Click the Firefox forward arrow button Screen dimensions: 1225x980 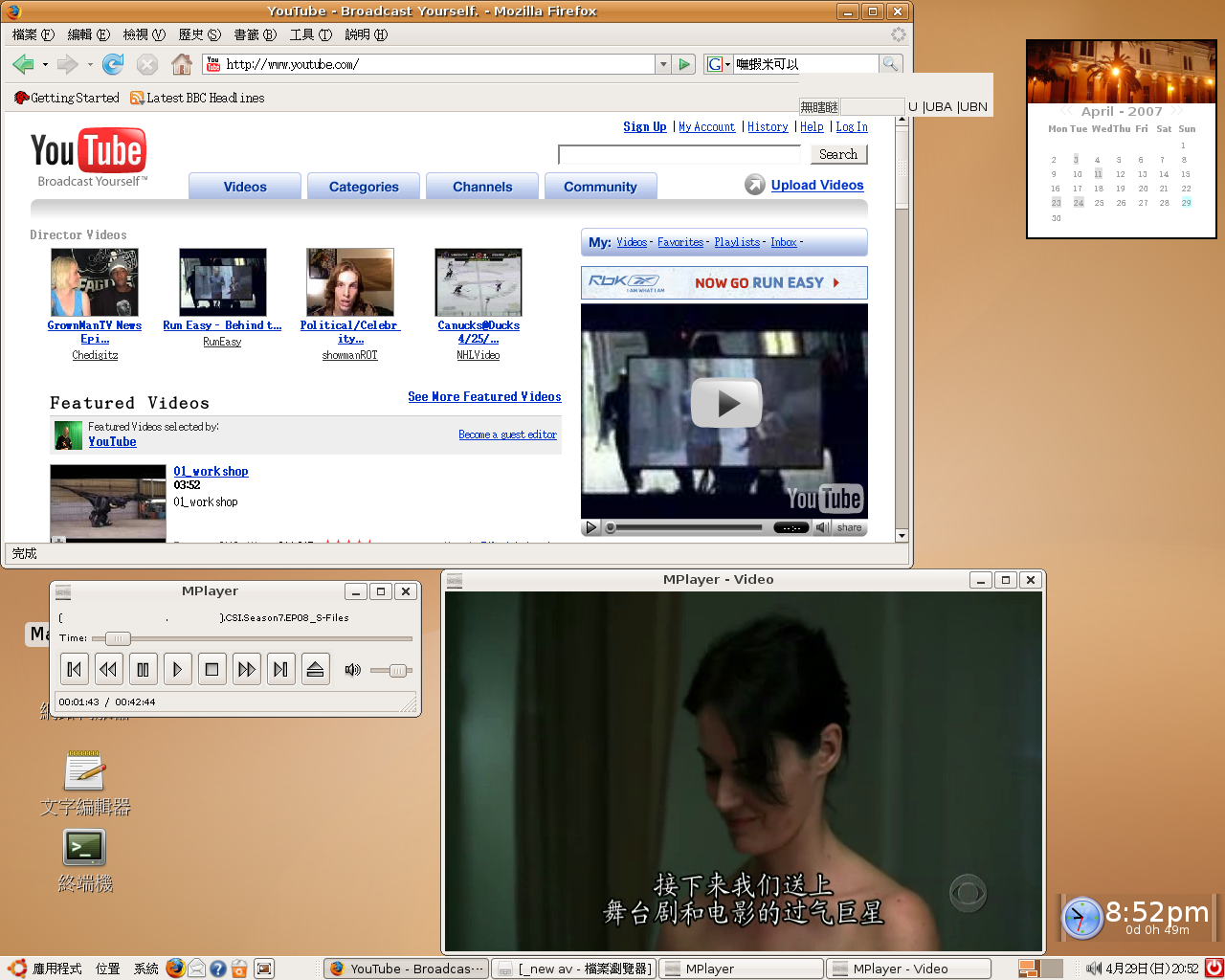point(67,64)
